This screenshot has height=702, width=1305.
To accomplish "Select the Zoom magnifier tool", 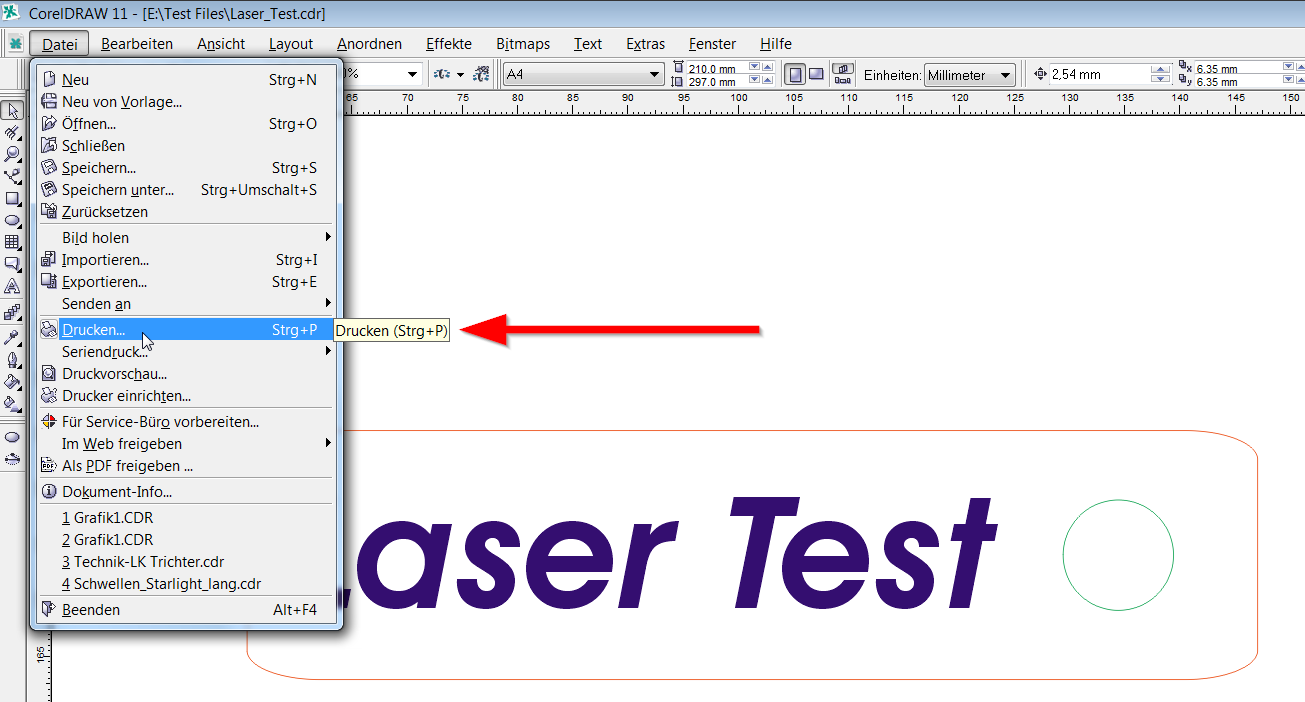I will [13, 154].
